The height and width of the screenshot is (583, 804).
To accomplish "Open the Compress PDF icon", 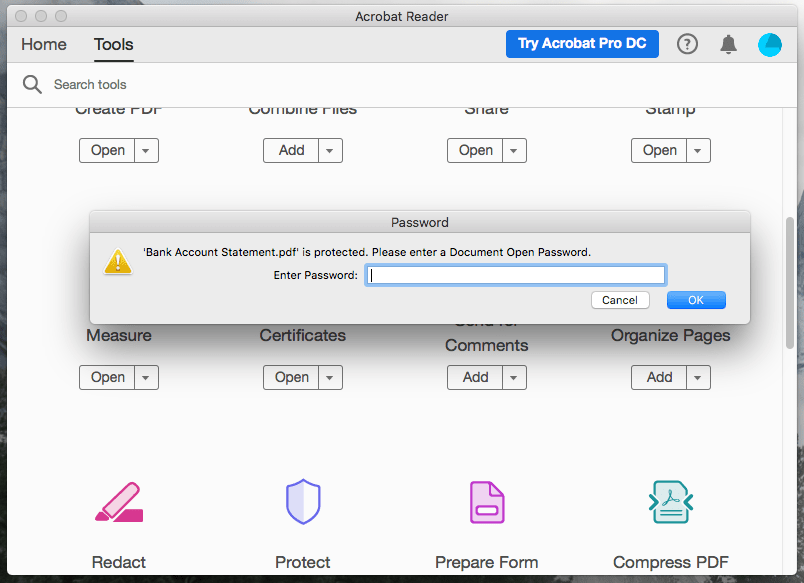I will (x=671, y=502).
